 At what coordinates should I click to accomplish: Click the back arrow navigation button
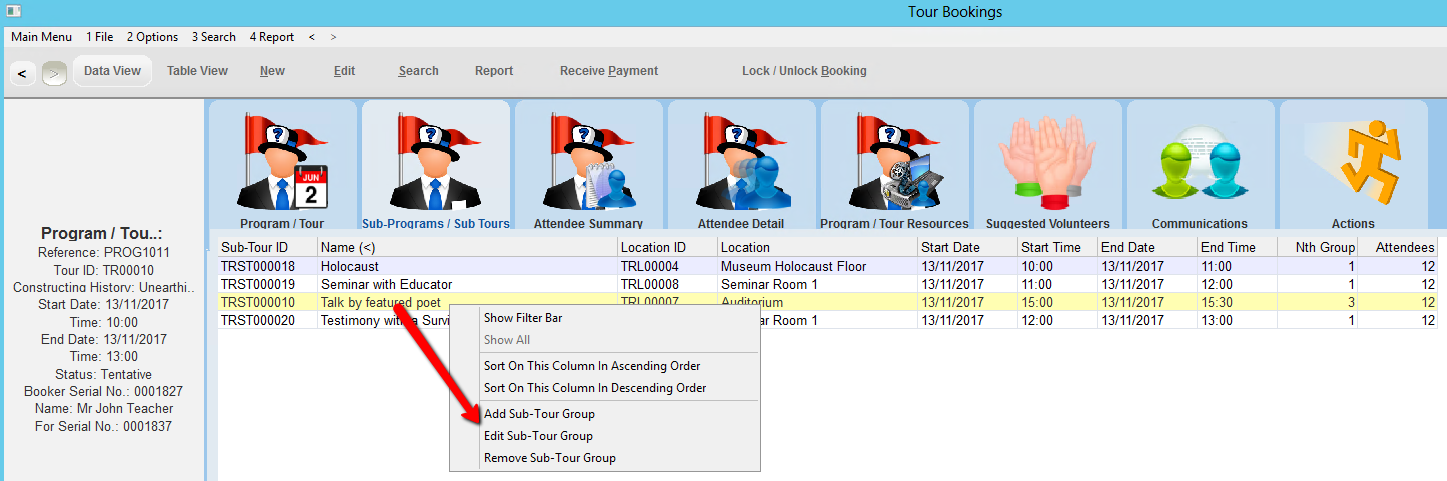22,73
